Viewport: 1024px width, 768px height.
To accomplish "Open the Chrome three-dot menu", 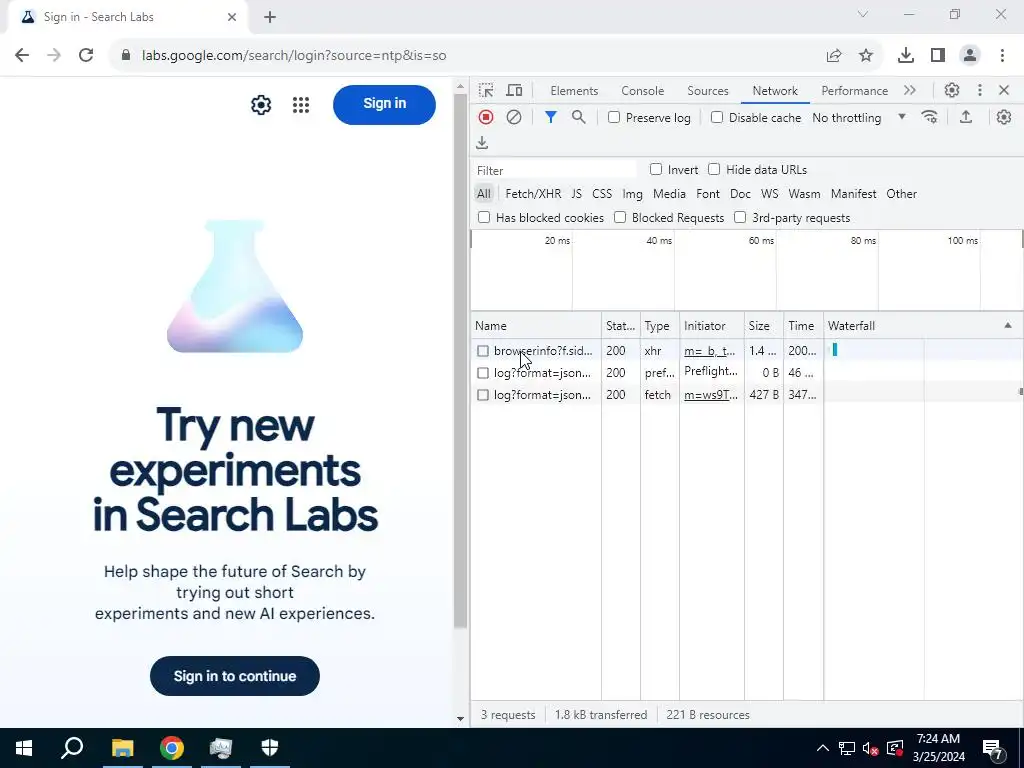I will point(1002,55).
